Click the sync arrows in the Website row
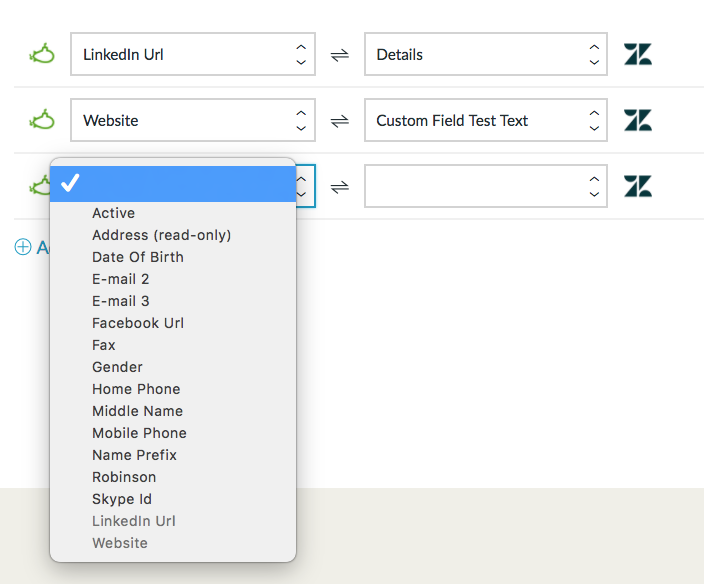Viewport: 704px width, 584px height. click(339, 121)
